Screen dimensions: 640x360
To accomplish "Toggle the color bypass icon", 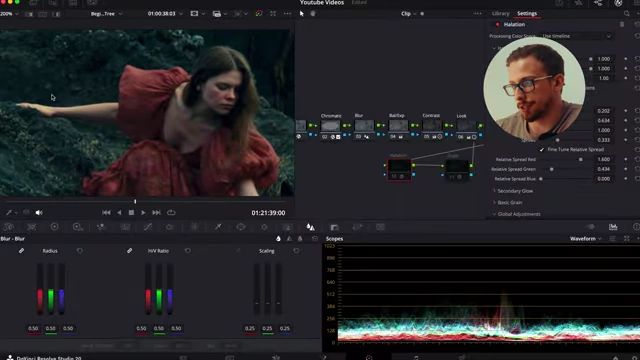I will 259,13.
